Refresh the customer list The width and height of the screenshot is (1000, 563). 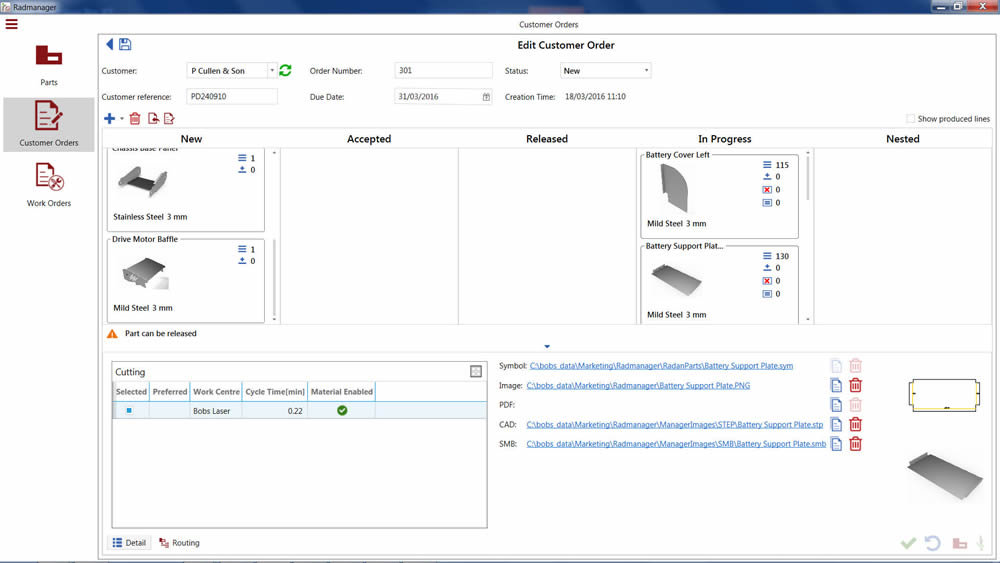click(x=285, y=71)
